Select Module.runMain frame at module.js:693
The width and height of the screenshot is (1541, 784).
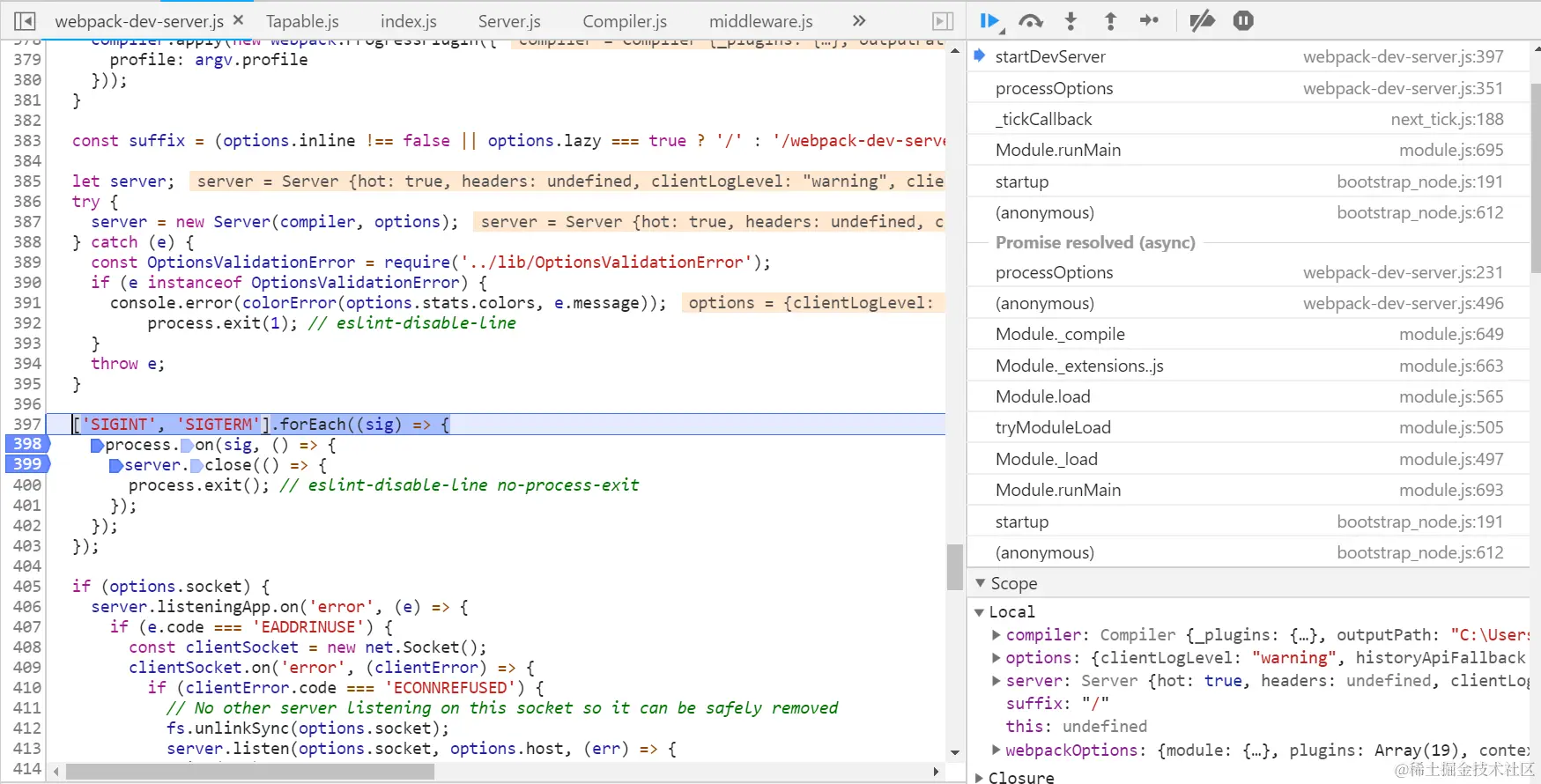[x=1248, y=490]
